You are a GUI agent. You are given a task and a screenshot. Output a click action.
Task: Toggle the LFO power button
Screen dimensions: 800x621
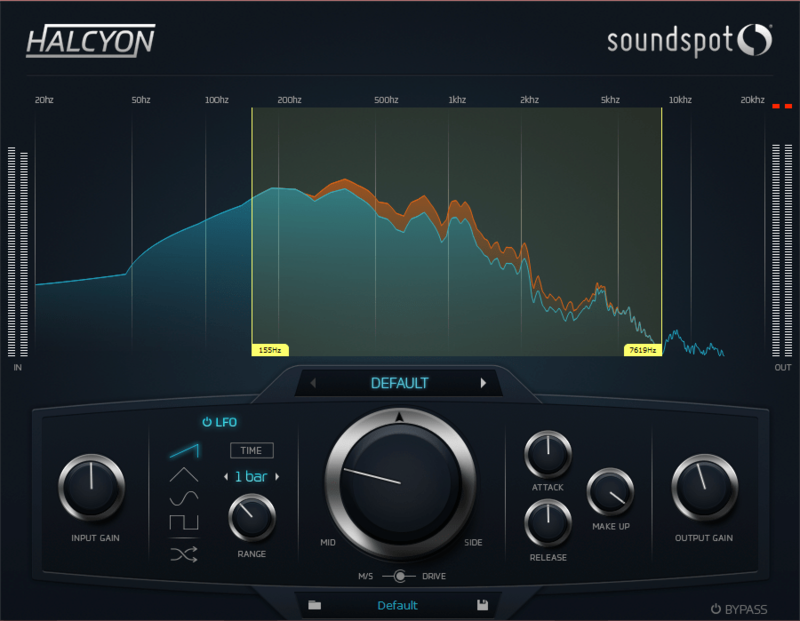207,422
